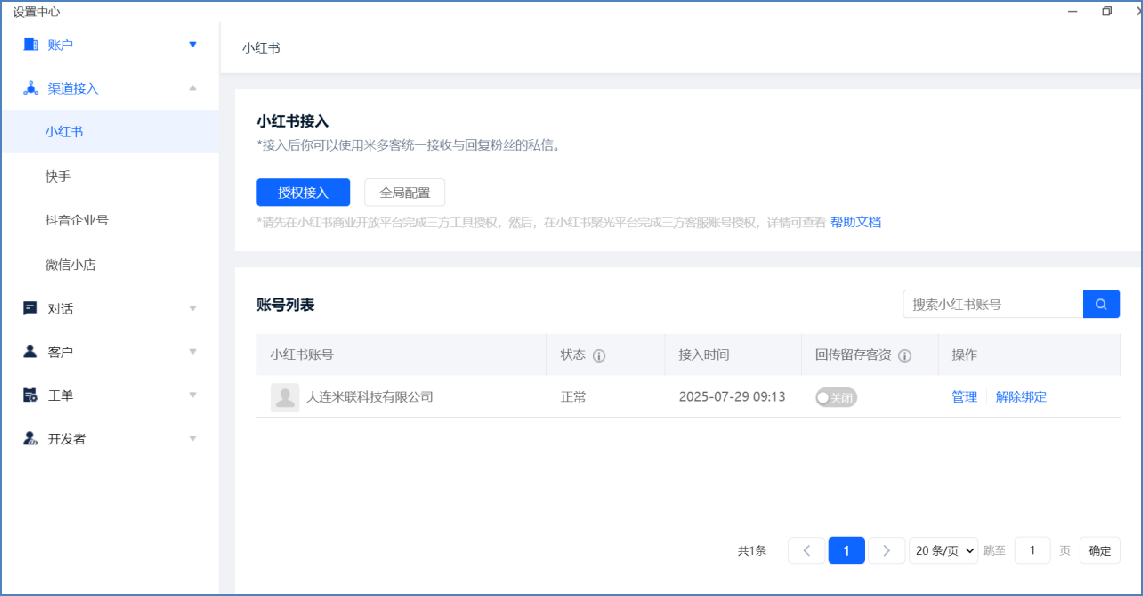The image size is (1143, 596).
Task: Open 微信小店 channel menu item
Action: click(x=70, y=265)
